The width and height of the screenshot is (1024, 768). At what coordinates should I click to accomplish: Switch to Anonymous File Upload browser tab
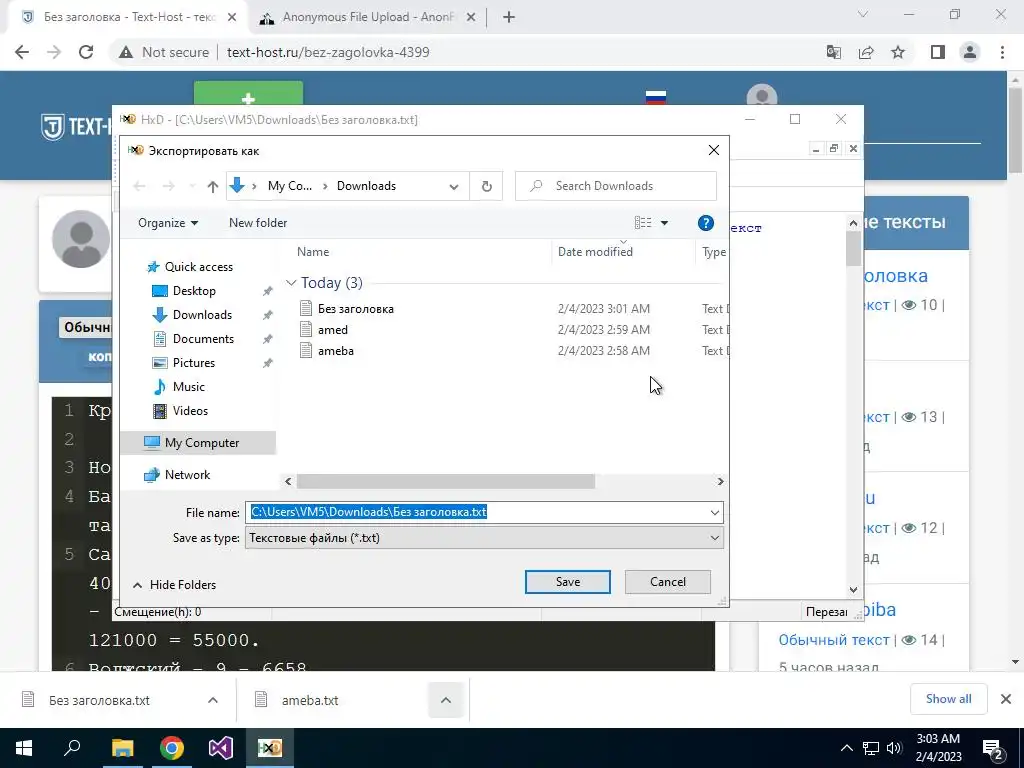pos(368,18)
